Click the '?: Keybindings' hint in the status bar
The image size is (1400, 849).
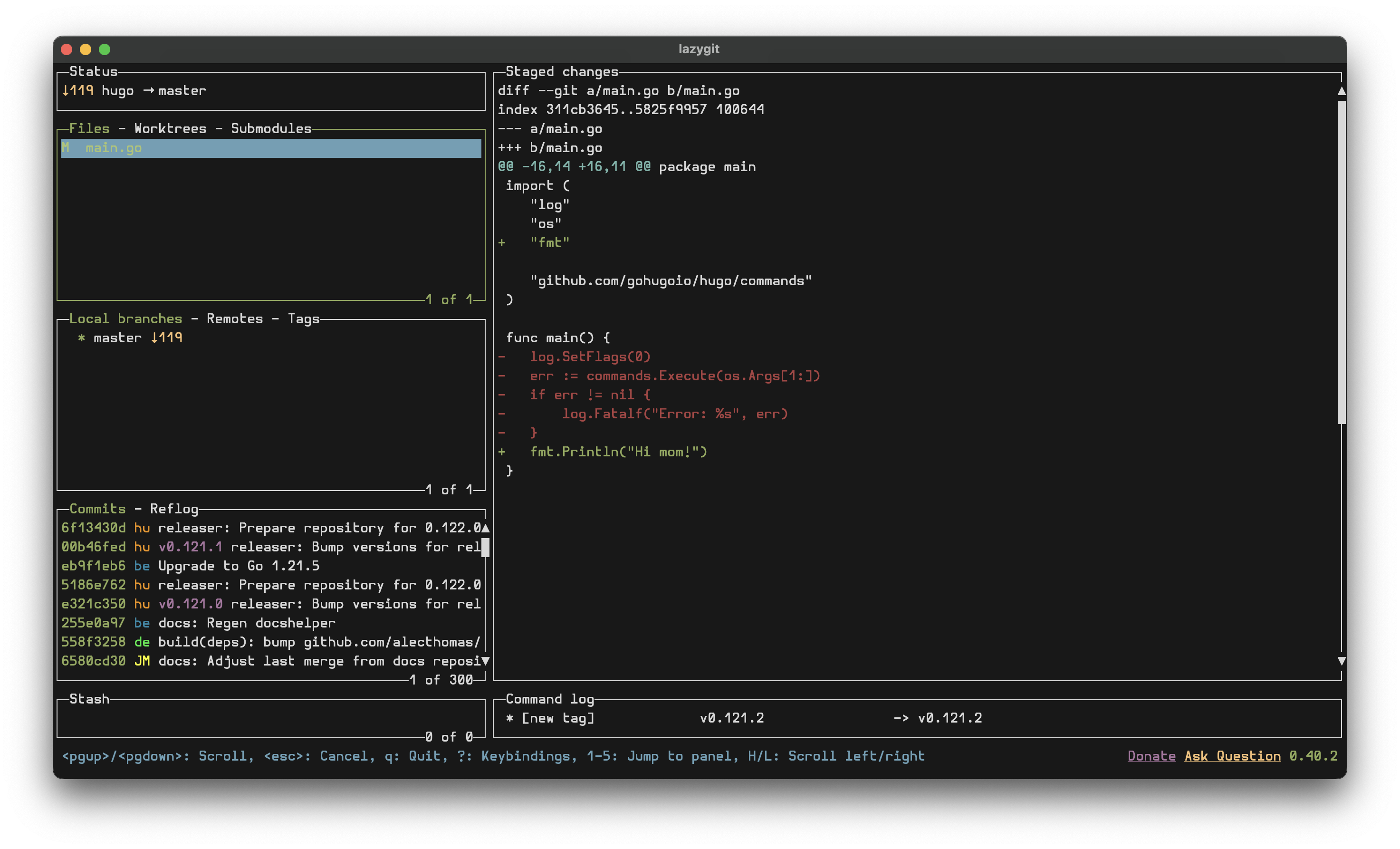pyautogui.click(x=523, y=756)
